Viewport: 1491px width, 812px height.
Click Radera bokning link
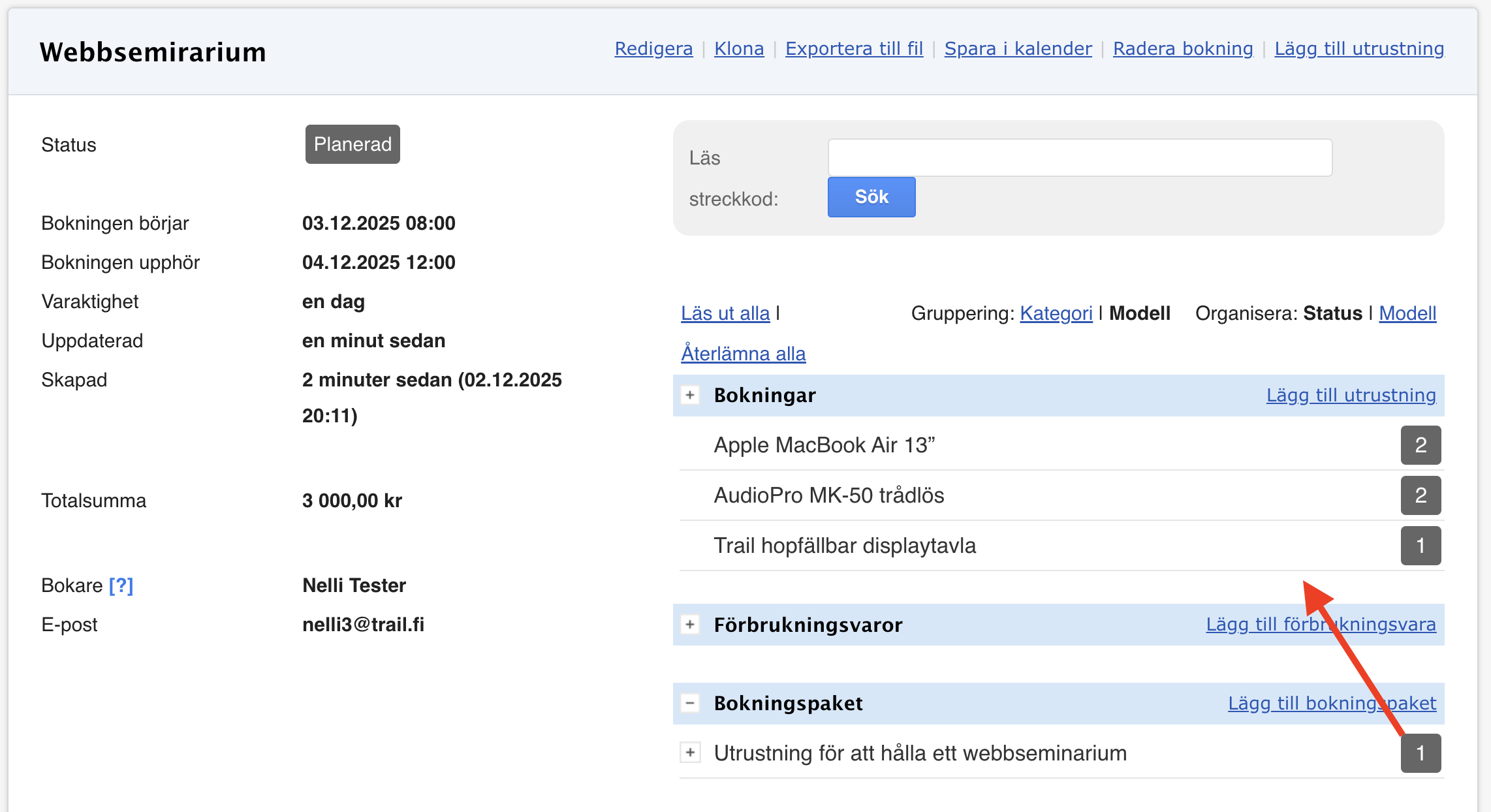pyautogui.click(x=1183, y=48)
